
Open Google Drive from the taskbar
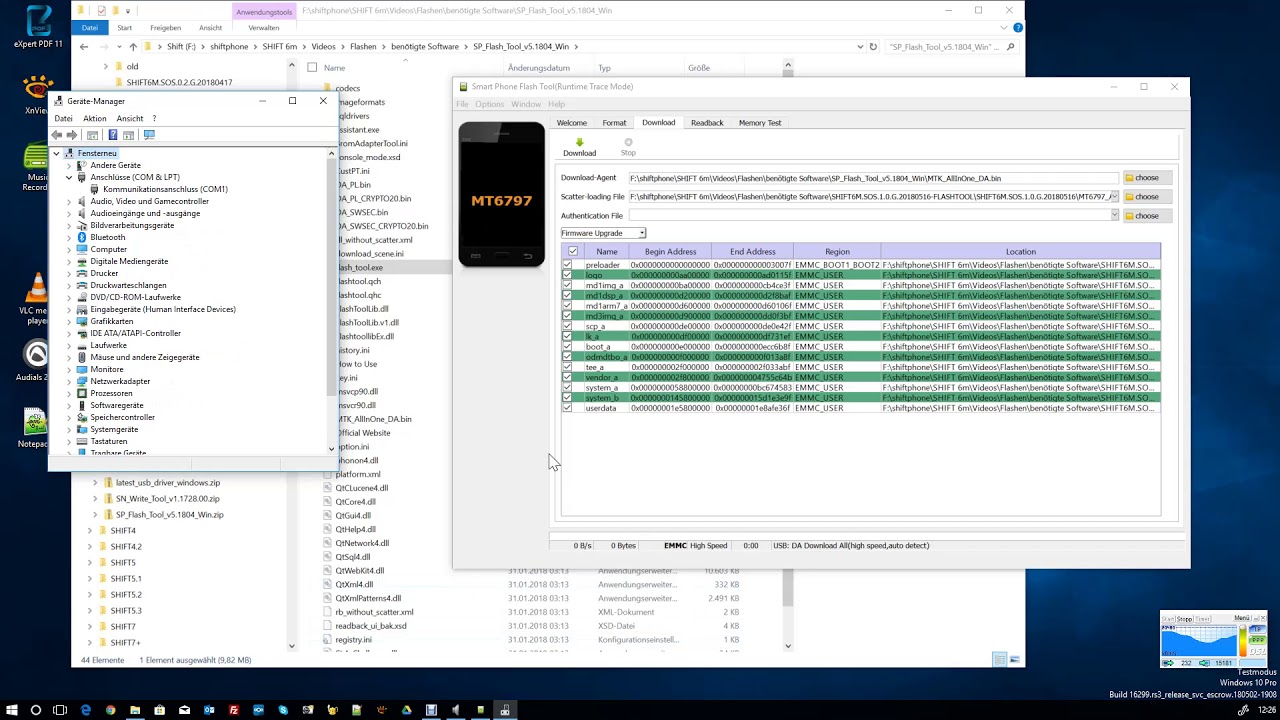pos(406,710)
